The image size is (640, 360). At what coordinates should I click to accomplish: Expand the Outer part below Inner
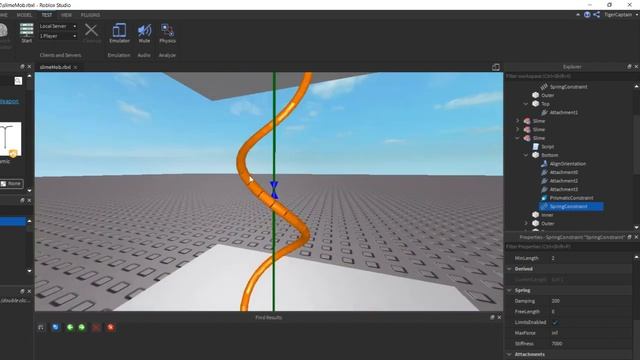(526, 224)
